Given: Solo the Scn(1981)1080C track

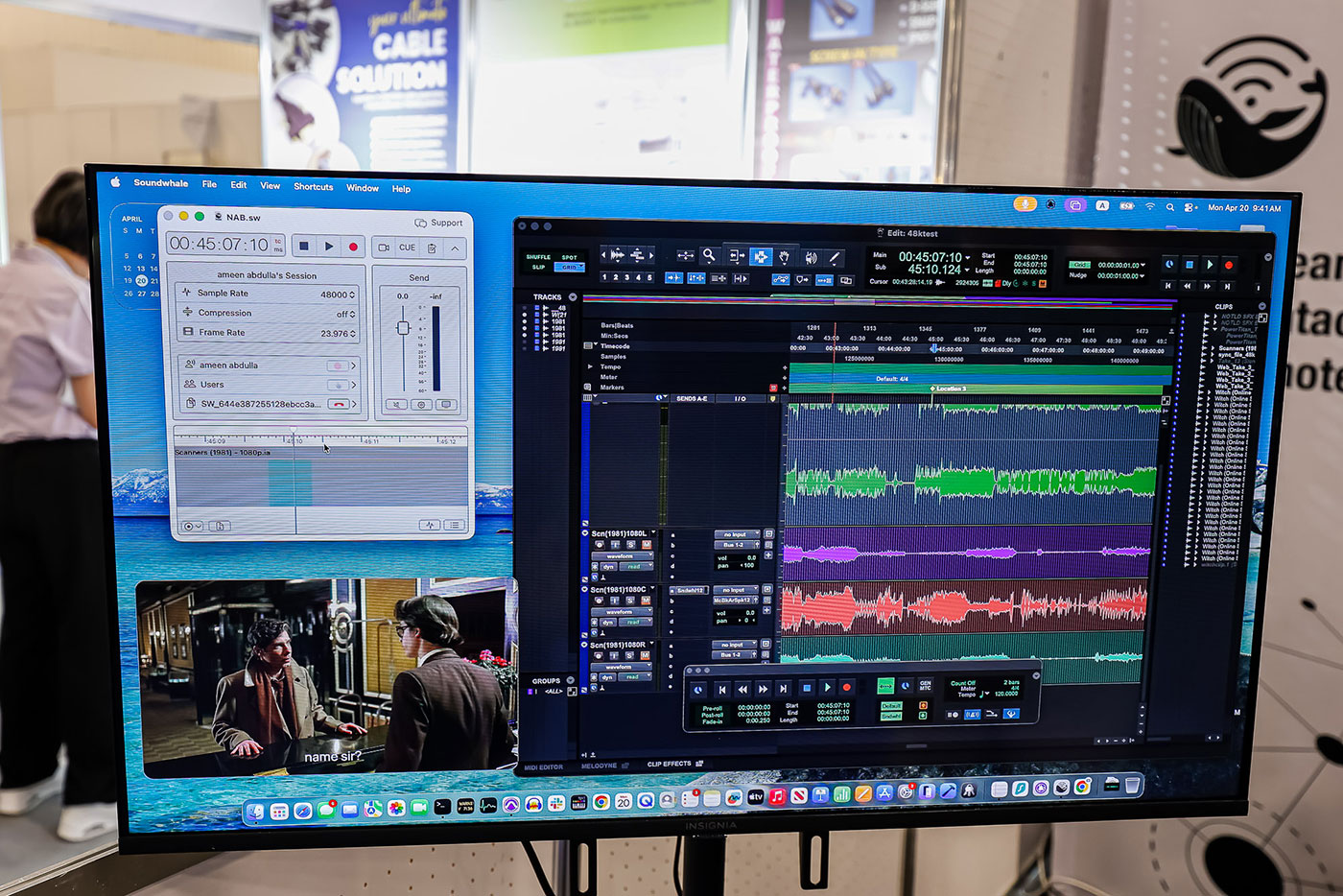Looking at the screenshot, I should point(631,601).
